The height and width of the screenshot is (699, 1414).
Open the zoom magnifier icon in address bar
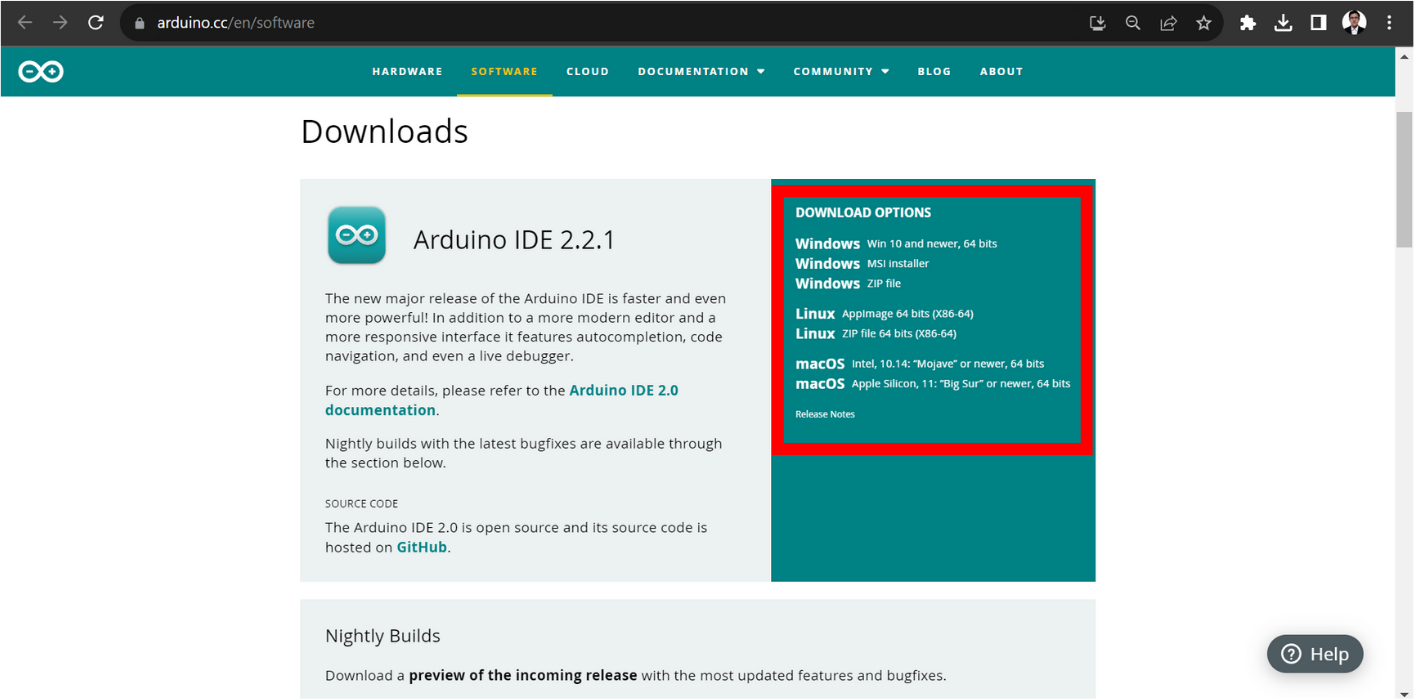coord(1133,23)
